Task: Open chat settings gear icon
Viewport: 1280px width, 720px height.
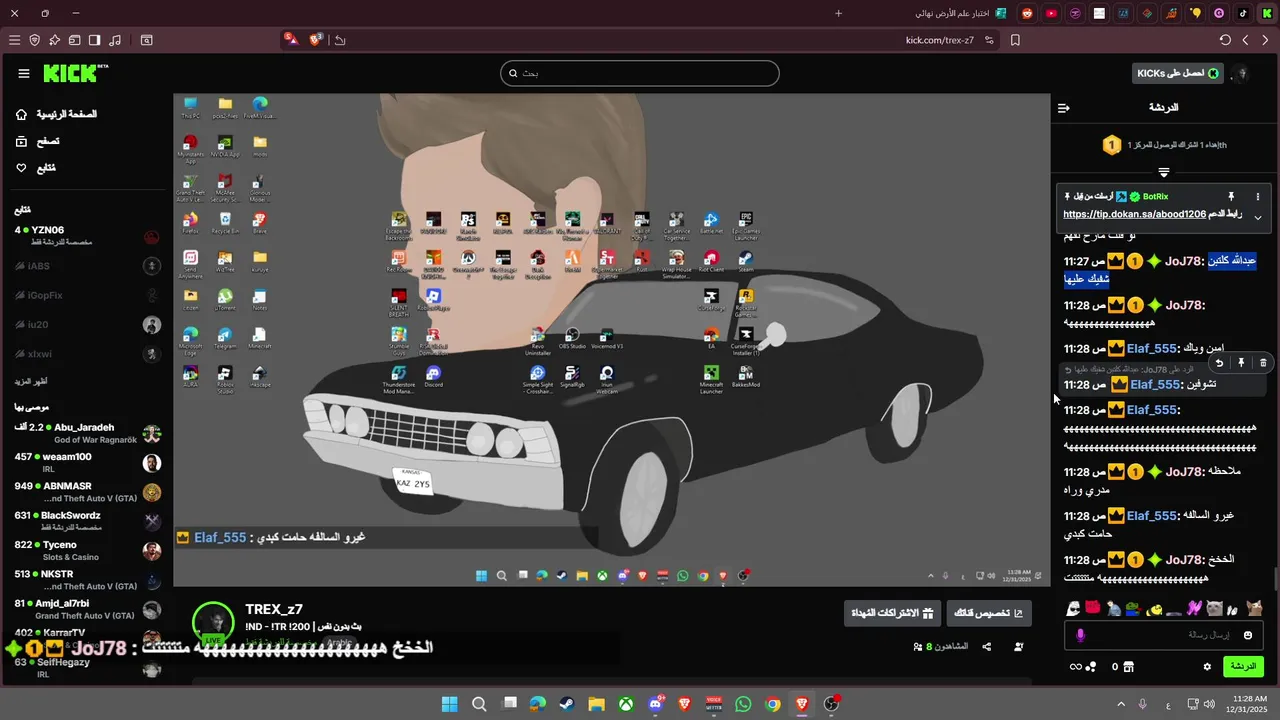Action: click(x=1207, y=666)
